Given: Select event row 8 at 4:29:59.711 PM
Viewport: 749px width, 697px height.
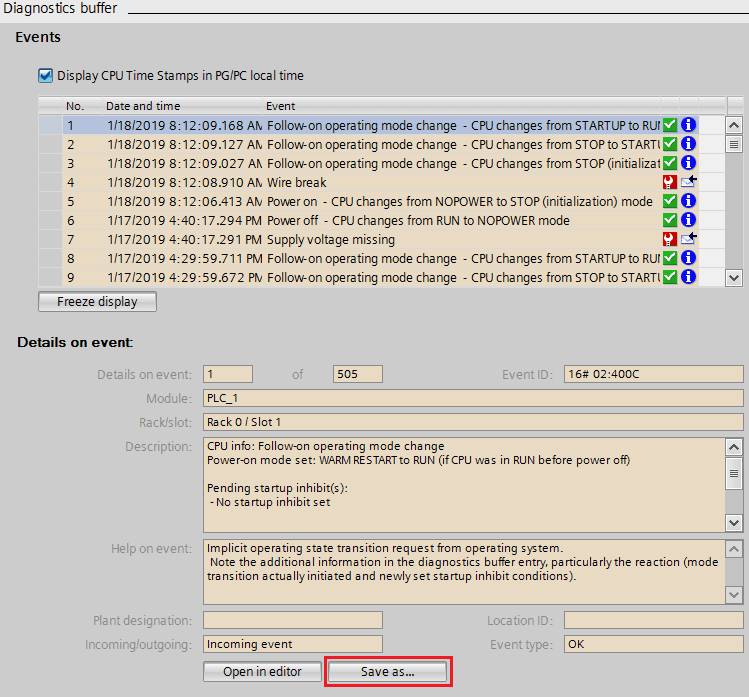Looking at the screenshot, I should point(368,258).
